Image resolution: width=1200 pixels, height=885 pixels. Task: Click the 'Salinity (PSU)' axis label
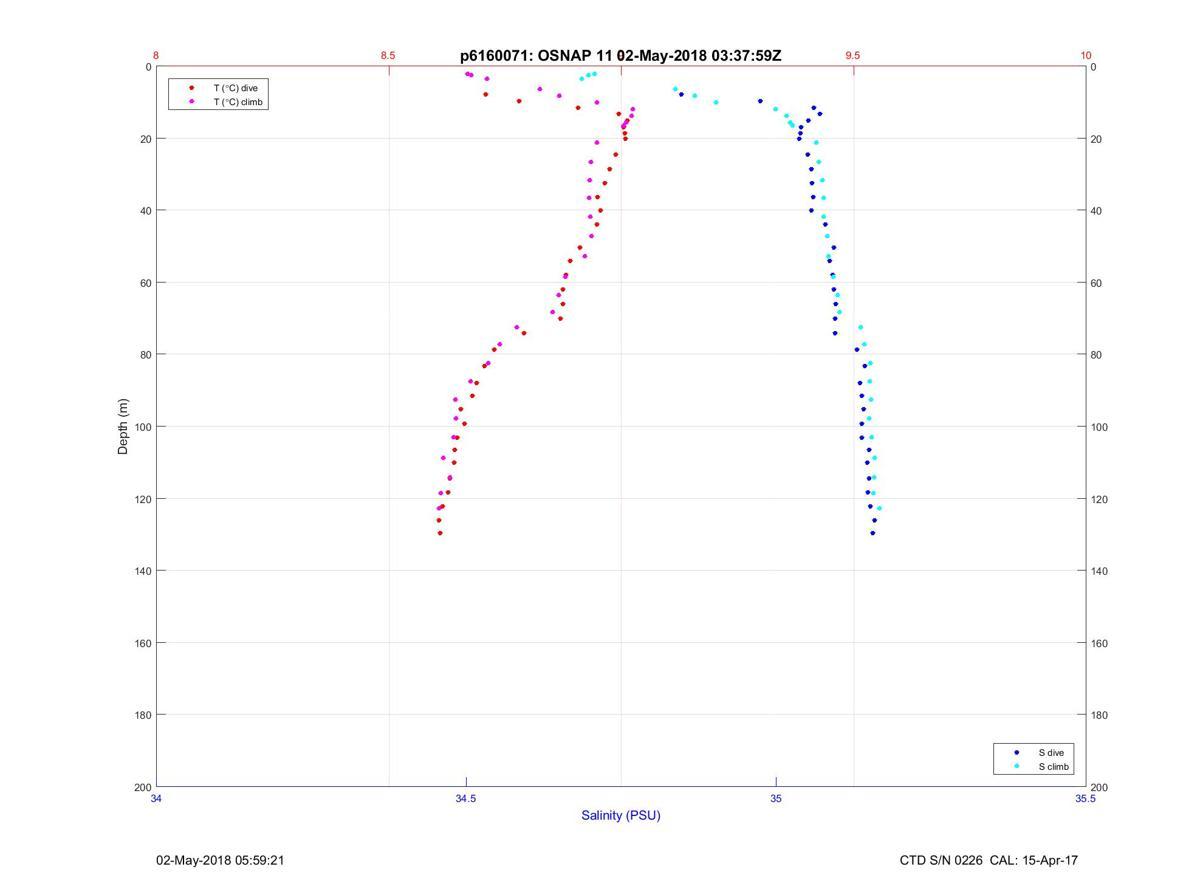pyautogui.click(x=621, y=815)
